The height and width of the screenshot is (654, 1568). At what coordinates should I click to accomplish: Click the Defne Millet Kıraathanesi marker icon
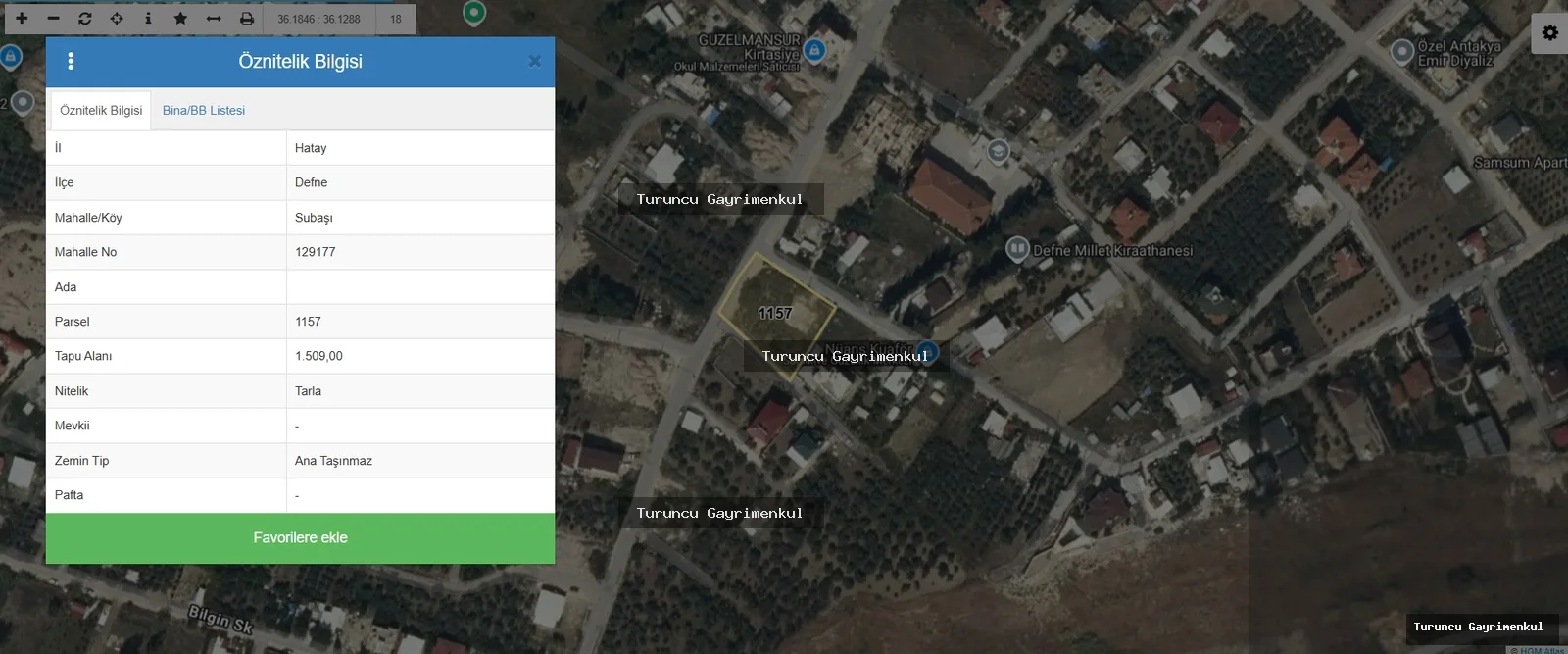tap(1017, 249)
